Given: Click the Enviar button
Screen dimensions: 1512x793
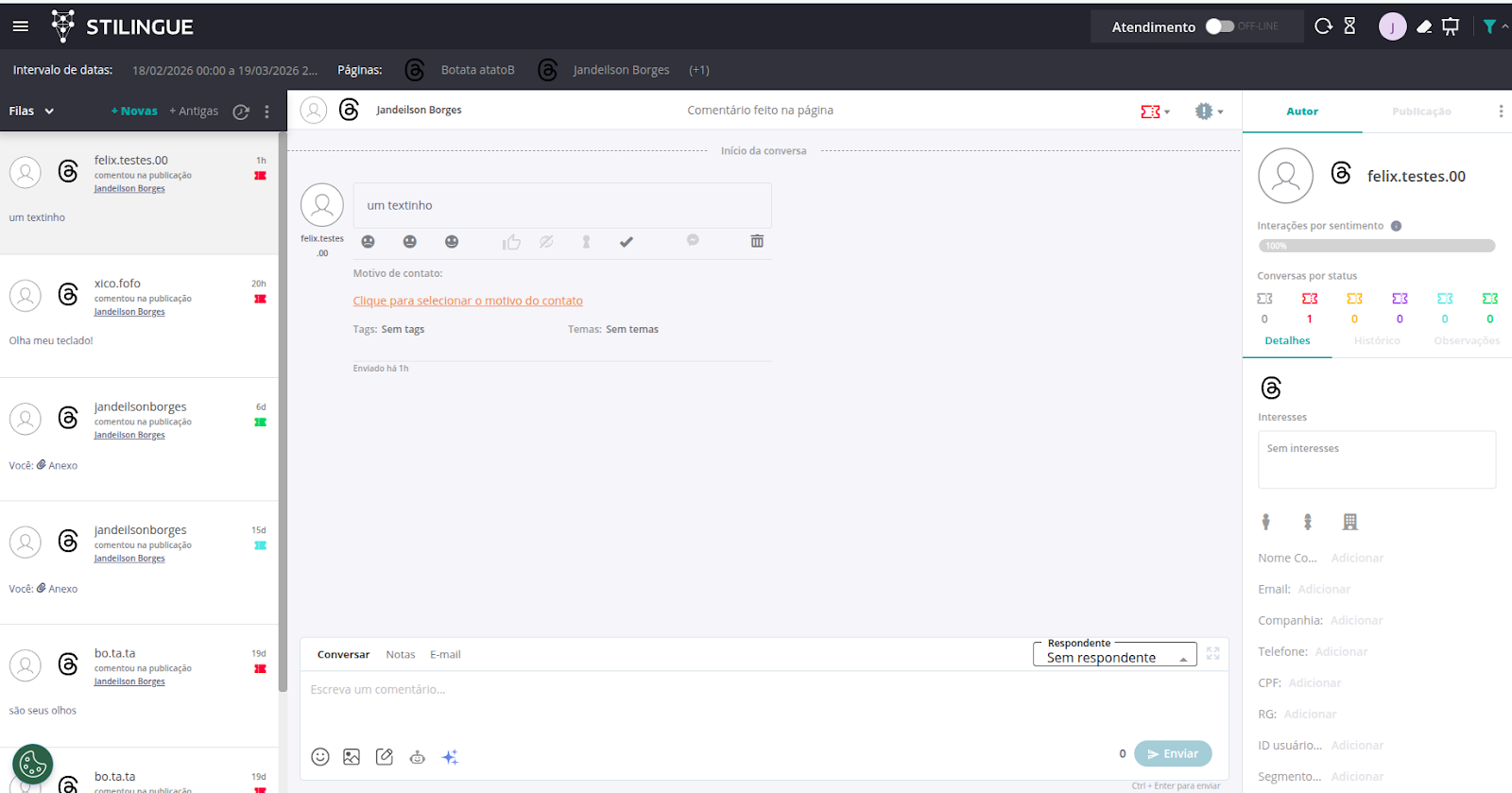Looking at the screenshot, I should pyautogui.click(x=1173, y=753).
